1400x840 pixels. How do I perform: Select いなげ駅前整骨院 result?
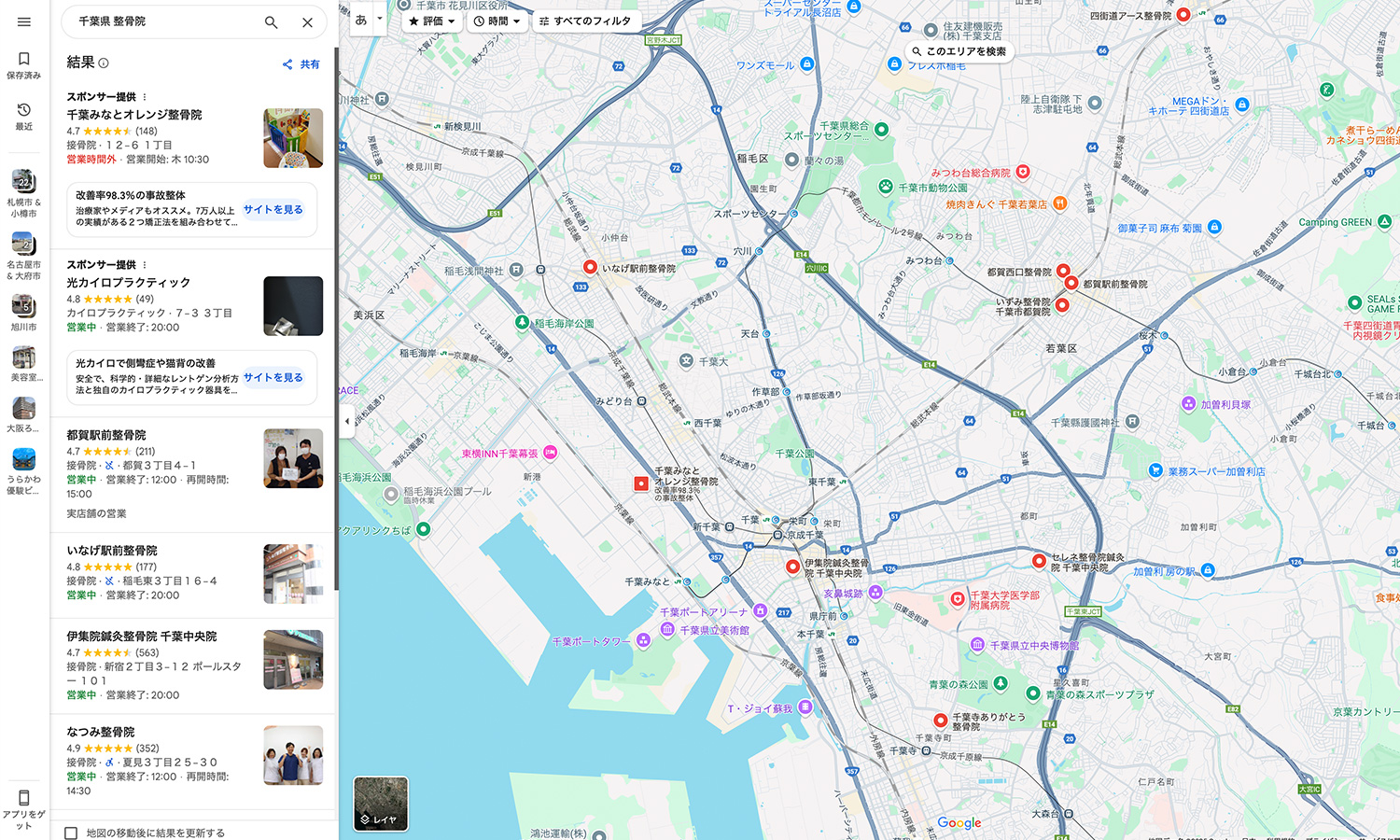pos(192,575)
